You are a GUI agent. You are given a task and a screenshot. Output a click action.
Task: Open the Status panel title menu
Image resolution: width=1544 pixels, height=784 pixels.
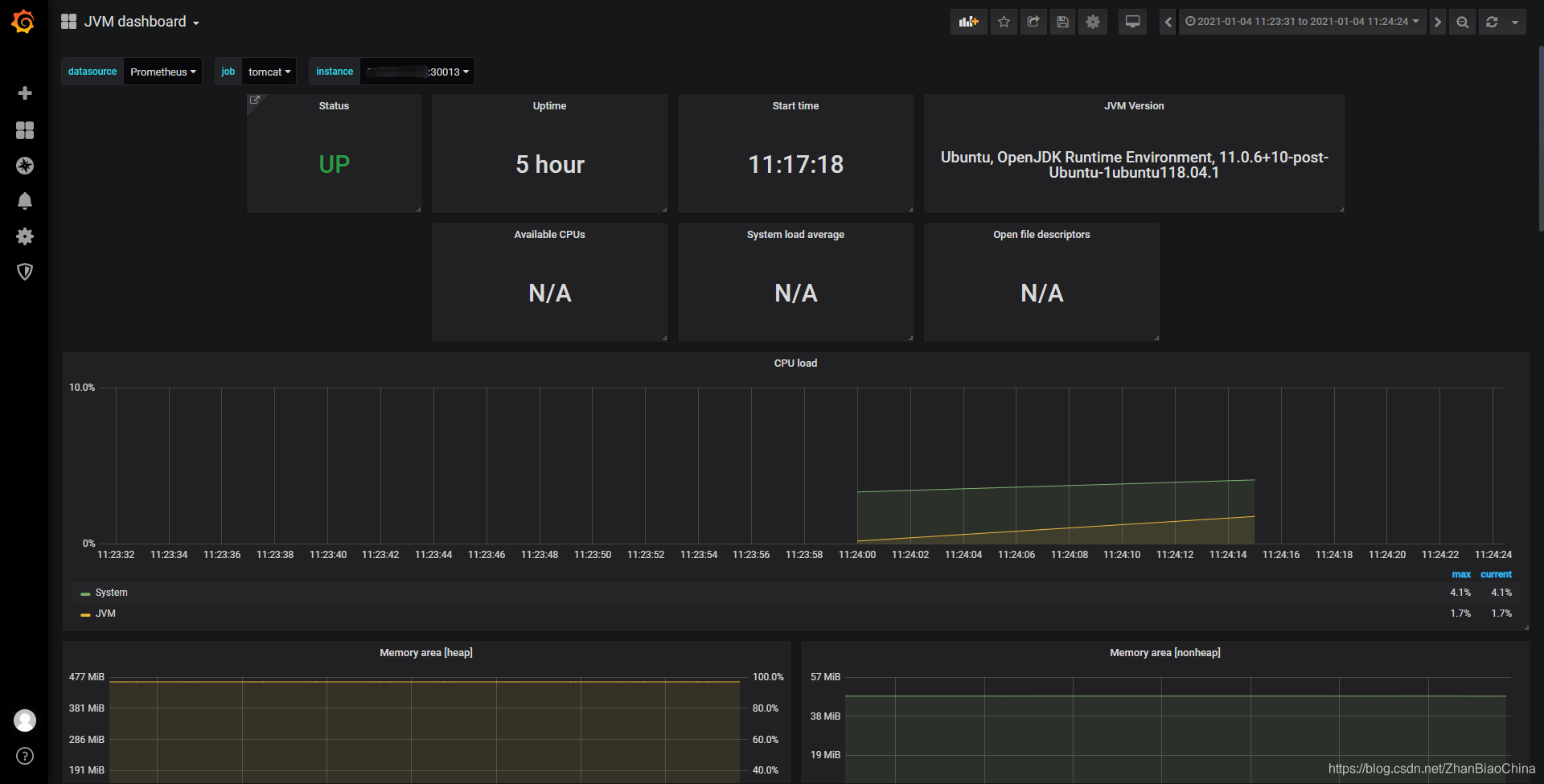click(334, 106)
